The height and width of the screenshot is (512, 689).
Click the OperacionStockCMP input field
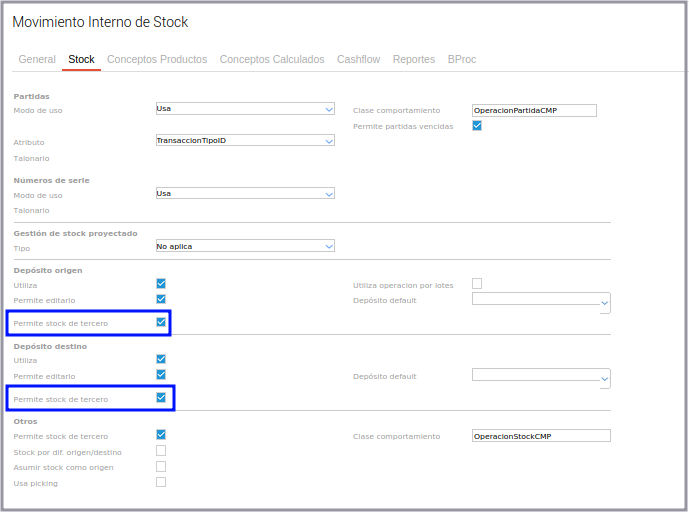pos(540,436)
